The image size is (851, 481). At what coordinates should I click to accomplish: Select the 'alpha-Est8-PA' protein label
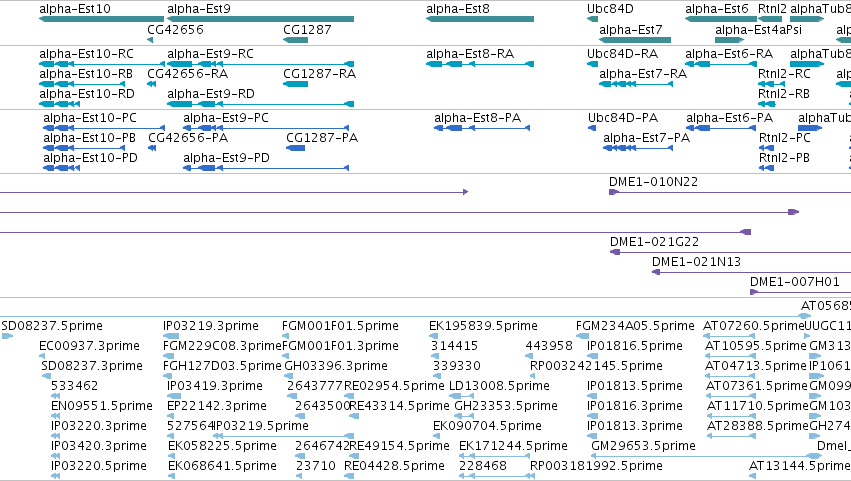tap(477, 118)
